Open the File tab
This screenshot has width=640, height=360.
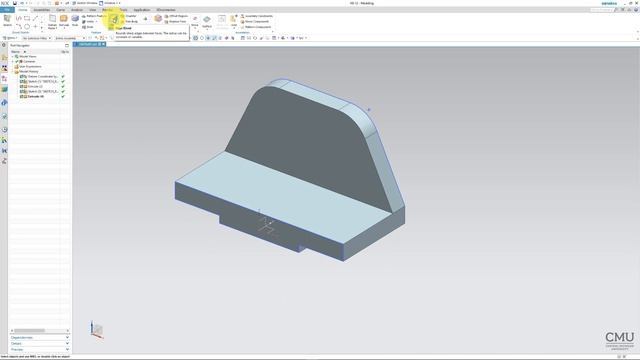(7, 10)
